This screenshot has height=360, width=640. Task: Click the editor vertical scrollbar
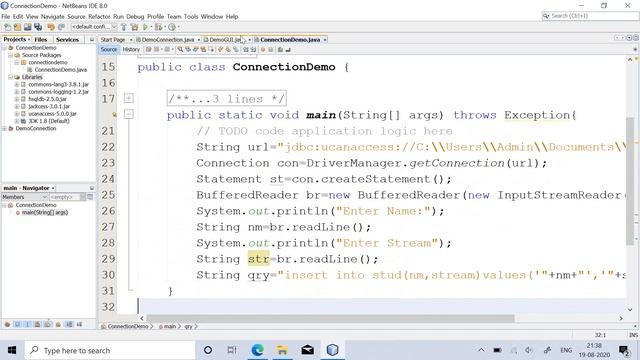[x=630, y=181]
